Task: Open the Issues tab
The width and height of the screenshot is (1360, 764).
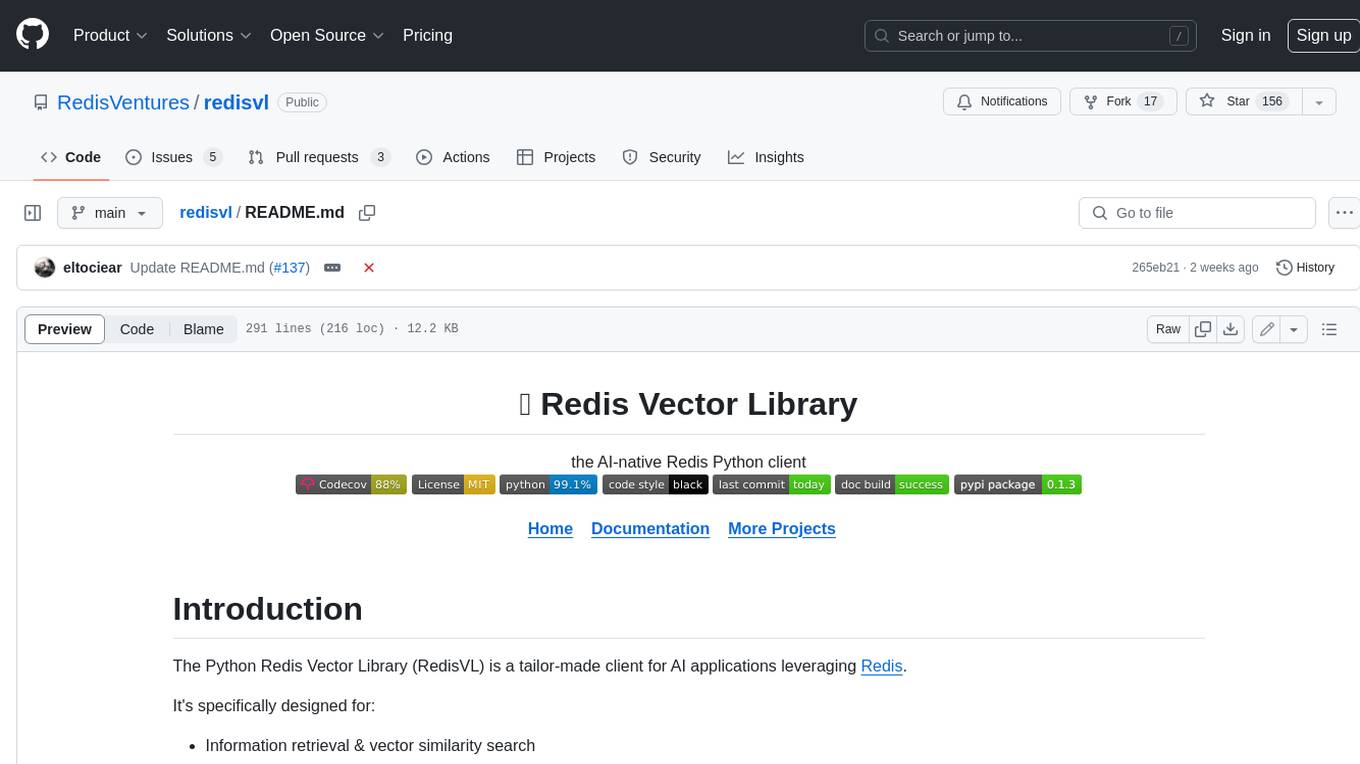Action: click(x=172, y=157)
